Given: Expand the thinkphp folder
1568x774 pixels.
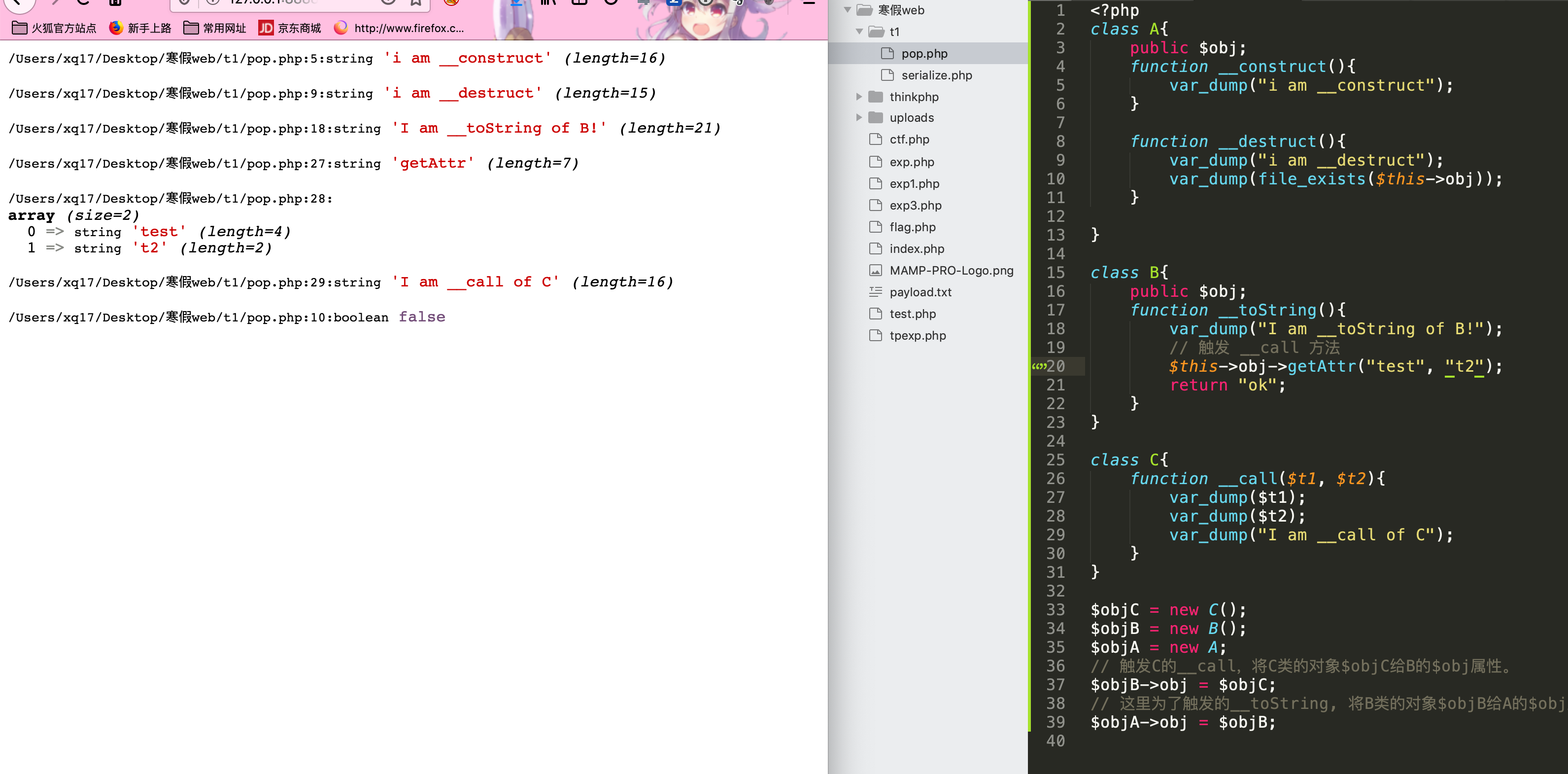Looking at the screenshot, I should coord(859,97).
